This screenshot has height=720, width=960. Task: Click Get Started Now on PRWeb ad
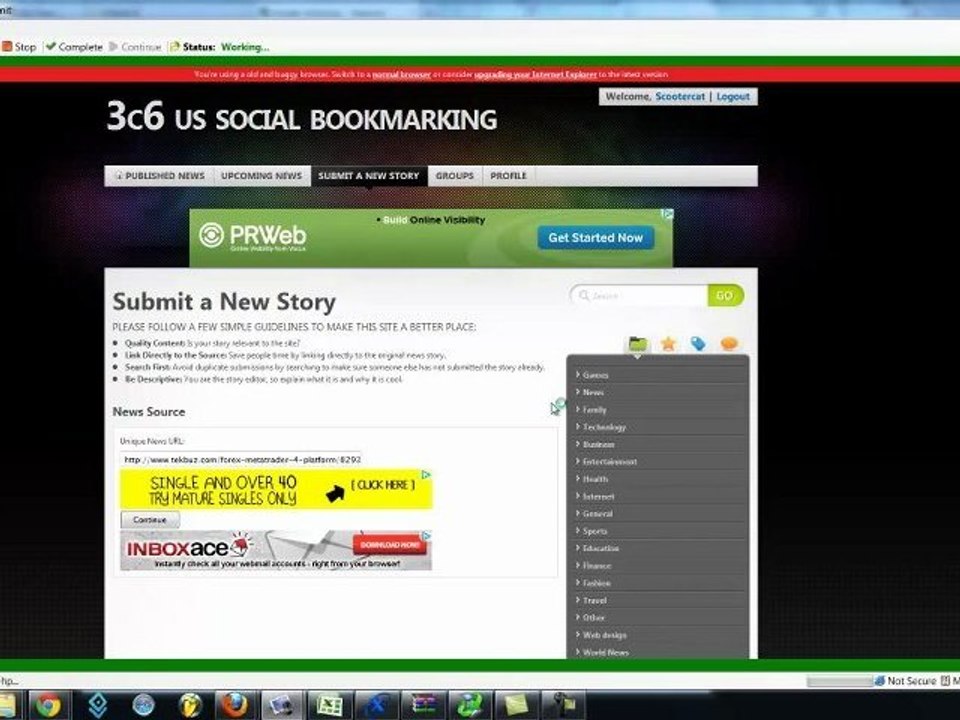595,238
